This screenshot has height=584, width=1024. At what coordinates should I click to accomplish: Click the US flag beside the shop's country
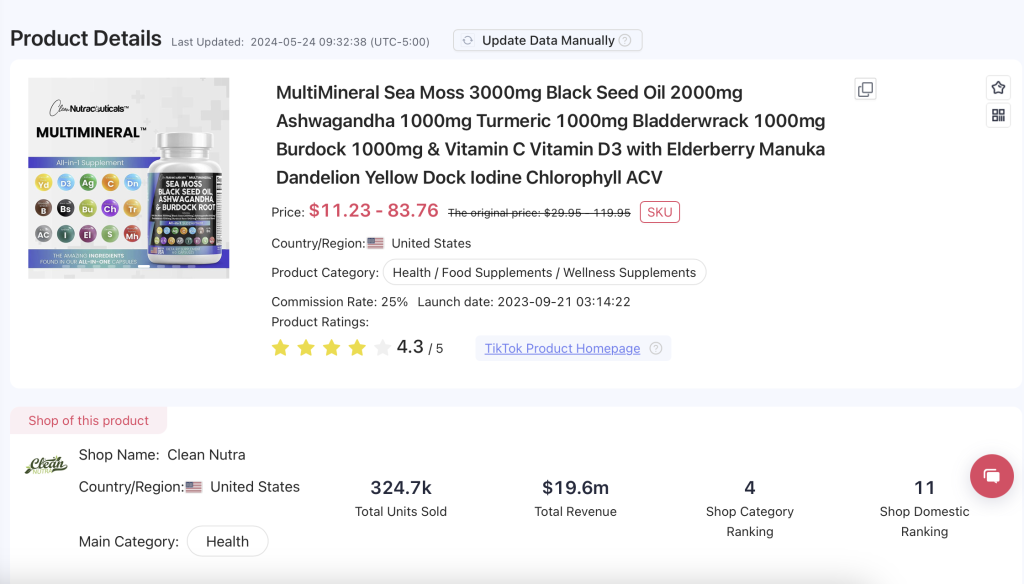pos(193,487)
